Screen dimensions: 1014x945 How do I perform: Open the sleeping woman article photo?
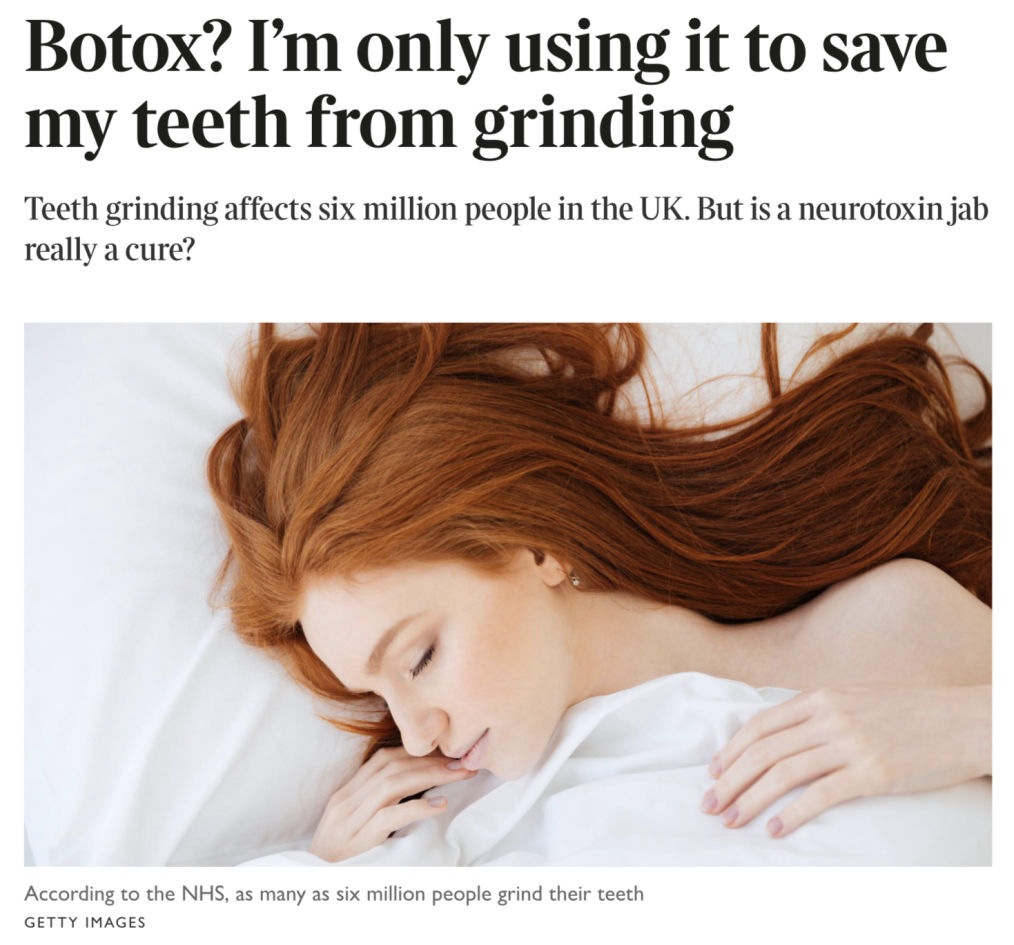(508, 594)
